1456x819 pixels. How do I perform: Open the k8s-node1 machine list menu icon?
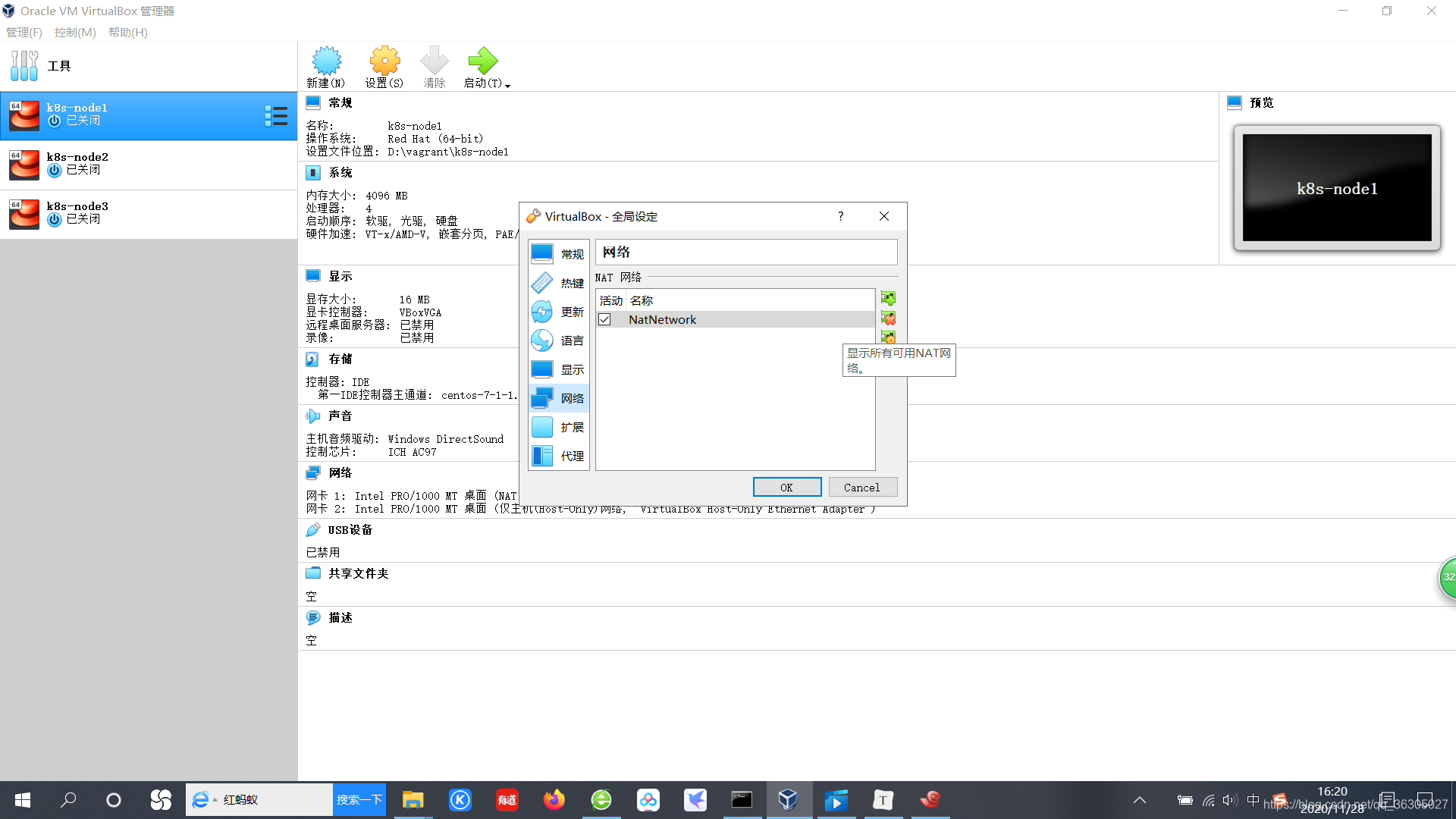(276, 116)
